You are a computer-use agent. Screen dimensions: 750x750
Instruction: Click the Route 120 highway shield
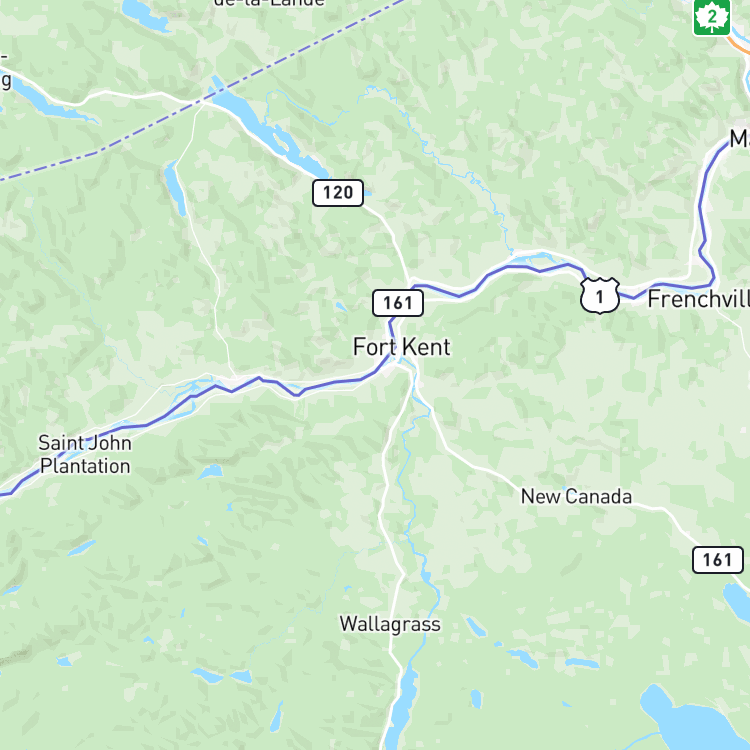pyautogui.click(x=338, y=193)
